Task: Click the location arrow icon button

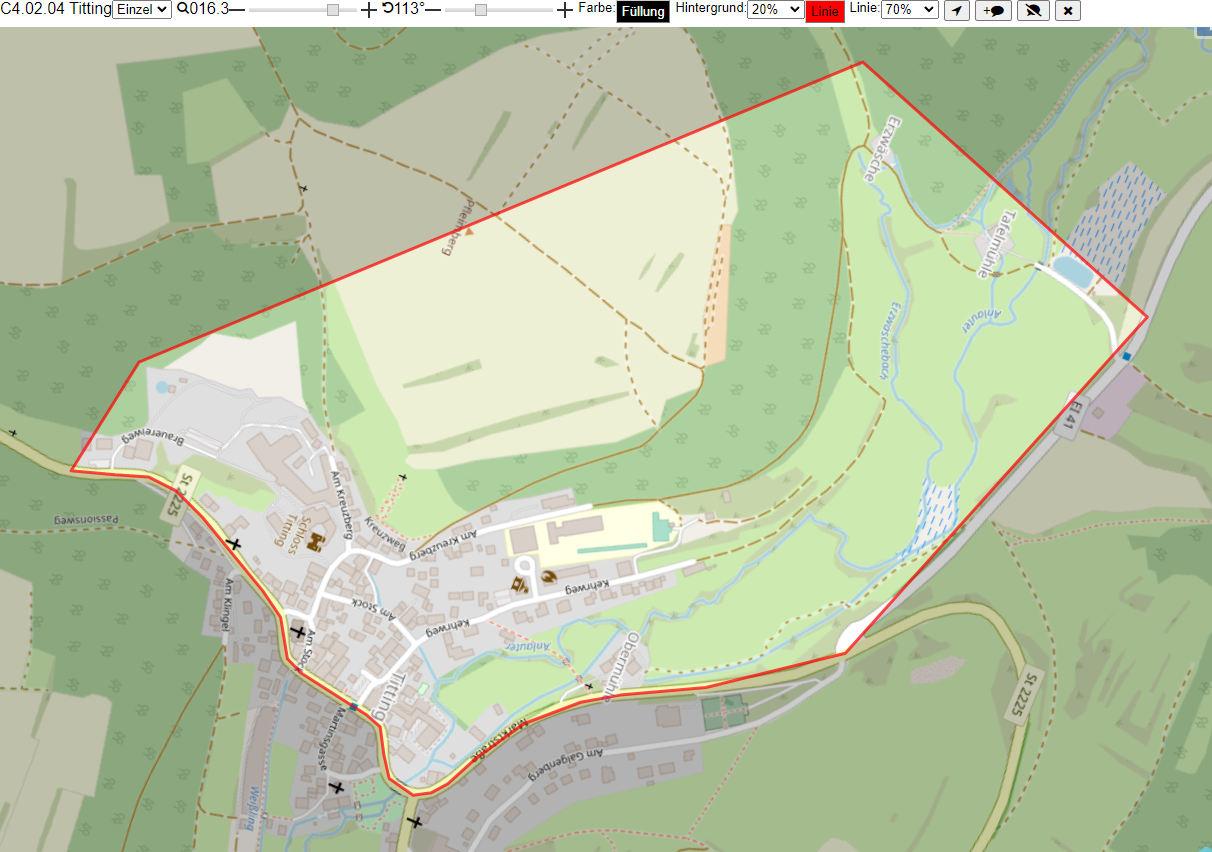Action: (957, 10)
